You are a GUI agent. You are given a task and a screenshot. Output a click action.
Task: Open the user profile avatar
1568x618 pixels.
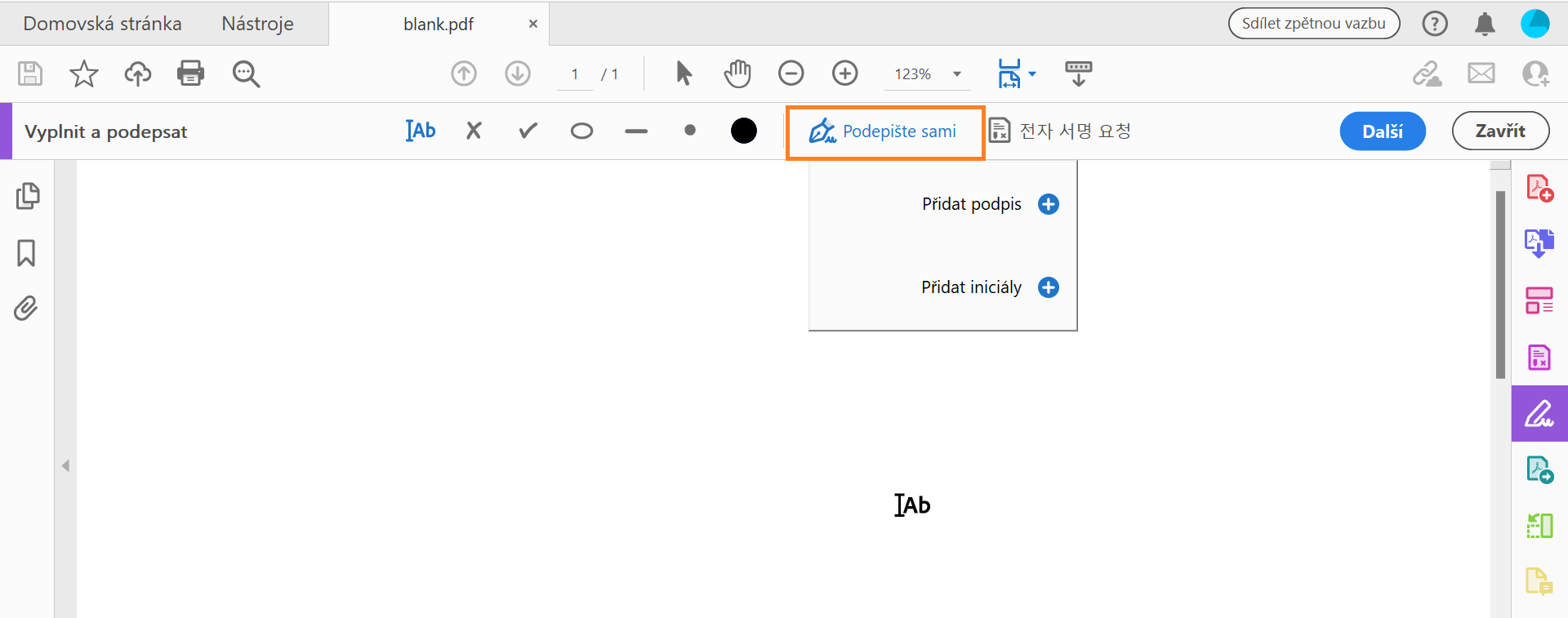point(1535,24)
